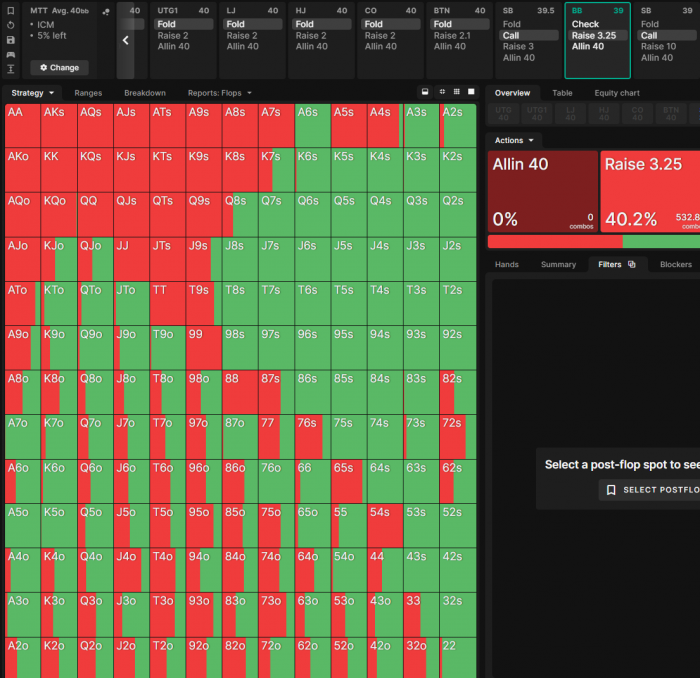Screen dimensions: 700x678
Task: Click the save disk icon in the left sidebar
Action: pos(11,40)
